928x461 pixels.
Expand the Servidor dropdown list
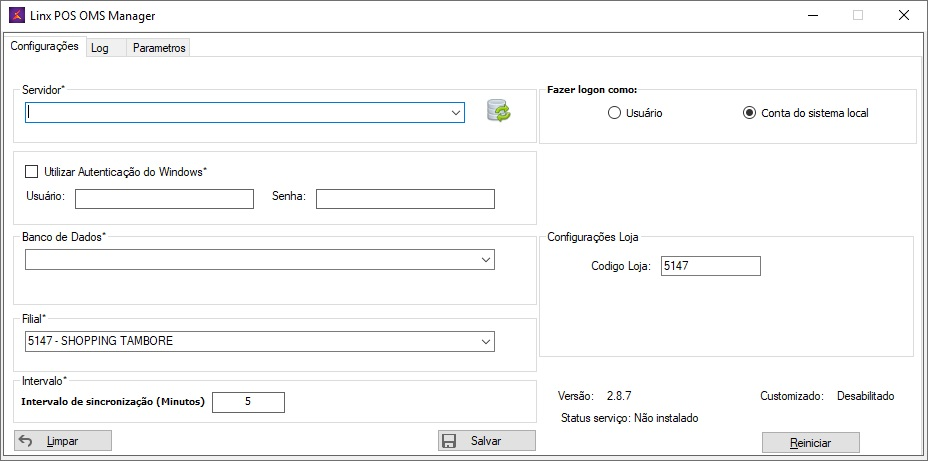455,113
